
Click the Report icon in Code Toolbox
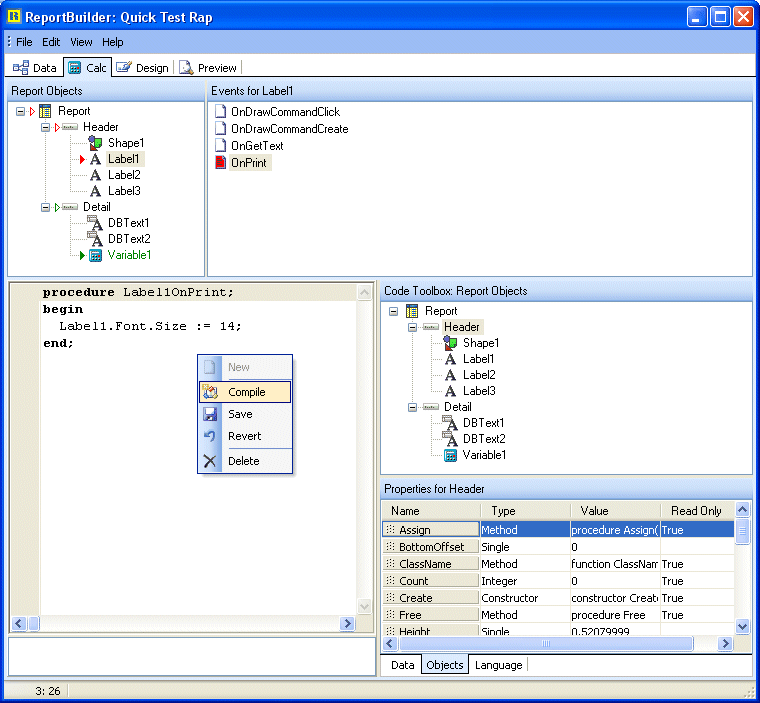pos(412,311)
